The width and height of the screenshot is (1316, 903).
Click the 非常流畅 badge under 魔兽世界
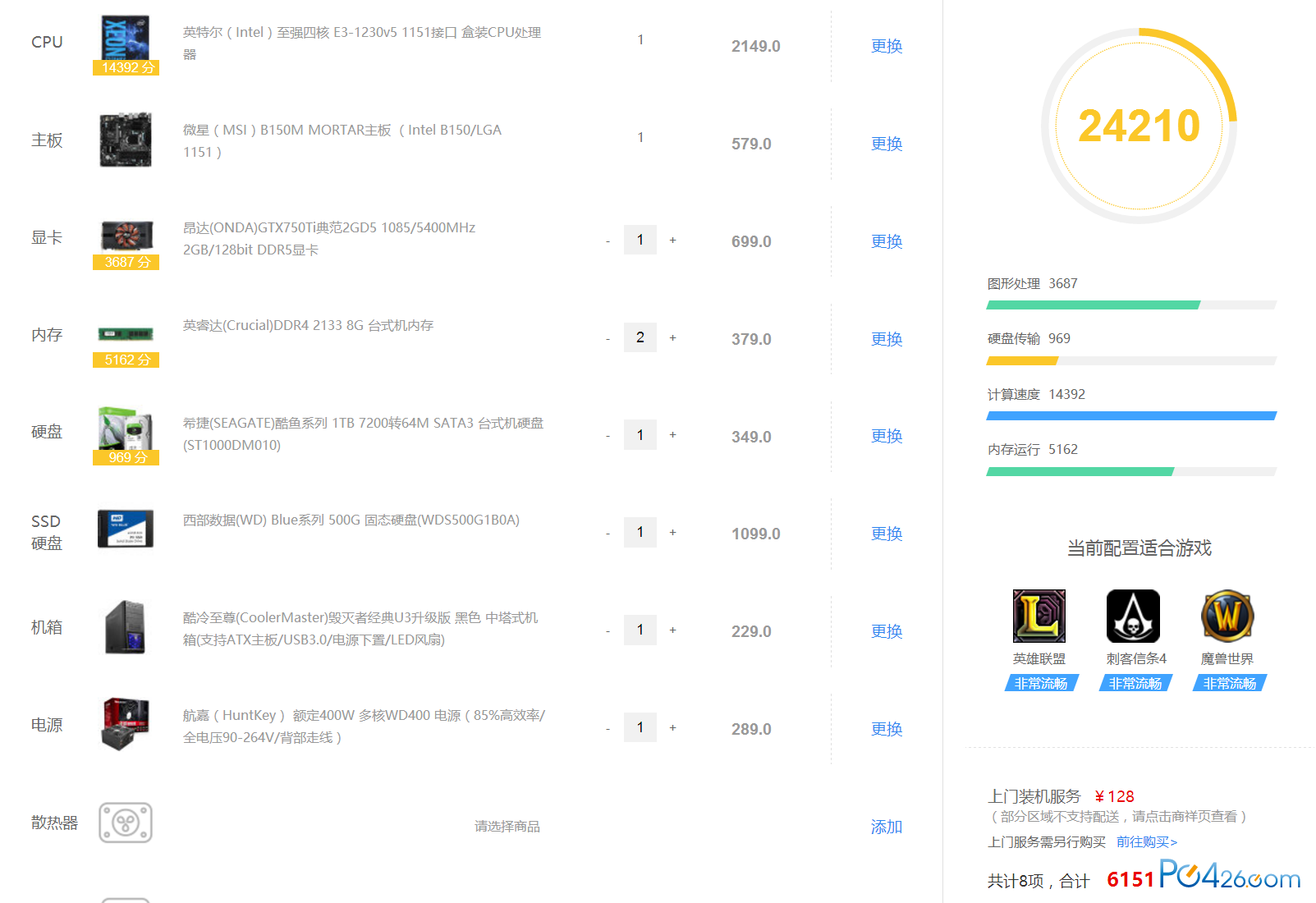pyautogui.click(x=1230, y=683)
